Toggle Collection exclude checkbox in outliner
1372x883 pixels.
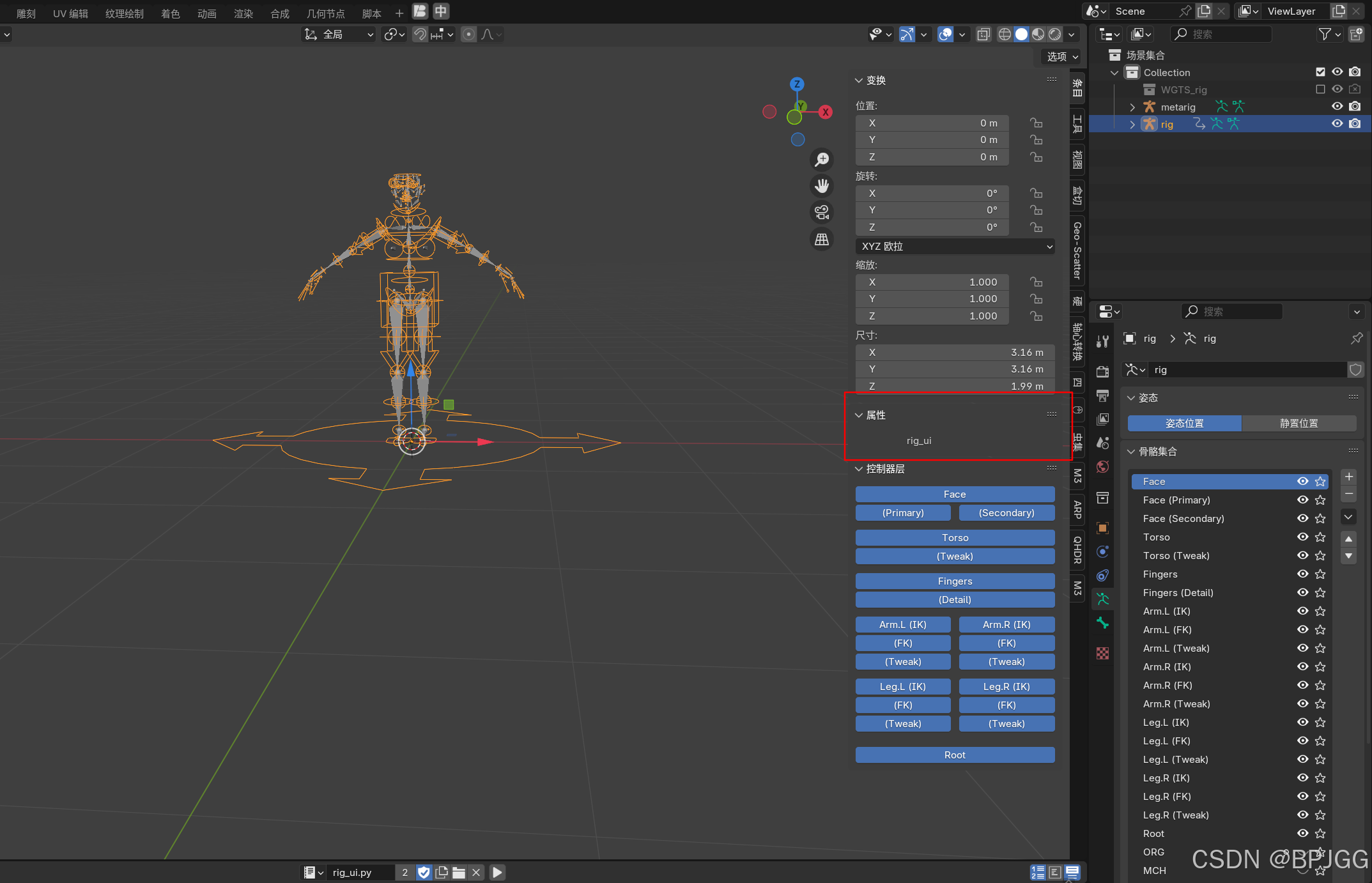[1320, 72]
